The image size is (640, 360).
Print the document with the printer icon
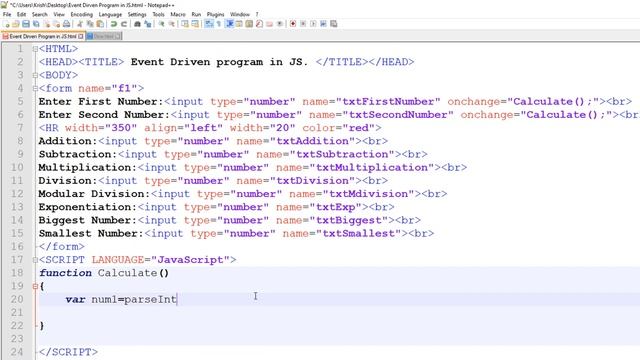click(66, 24)
